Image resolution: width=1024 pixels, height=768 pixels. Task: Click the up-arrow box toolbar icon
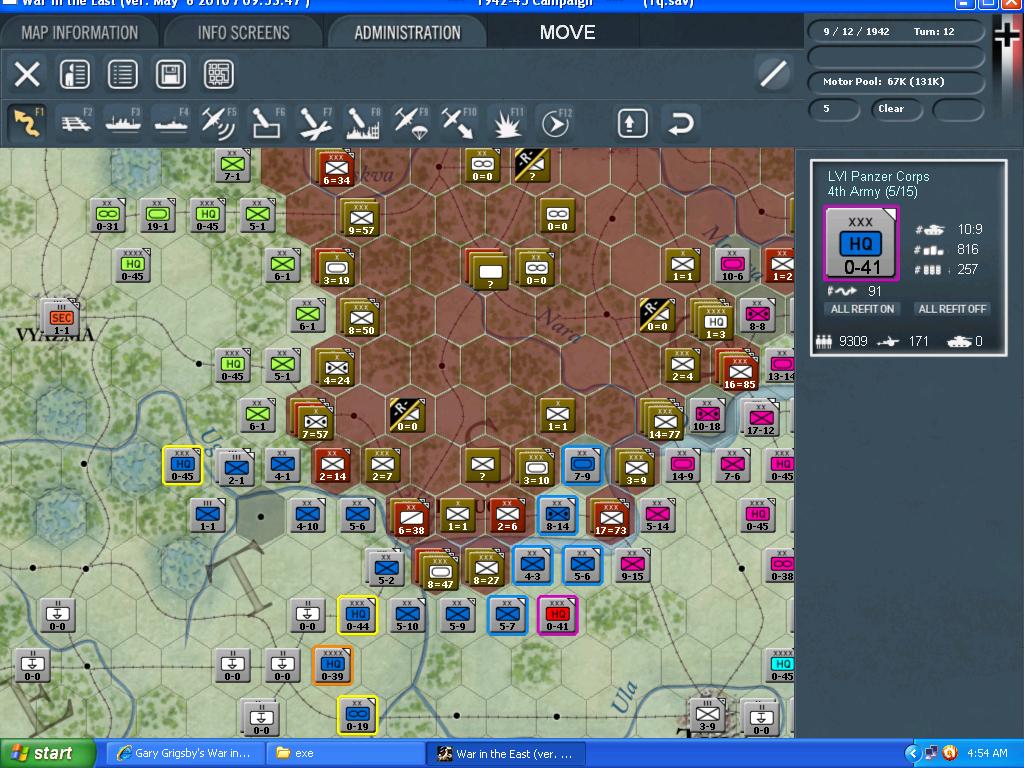coord(632,123)
